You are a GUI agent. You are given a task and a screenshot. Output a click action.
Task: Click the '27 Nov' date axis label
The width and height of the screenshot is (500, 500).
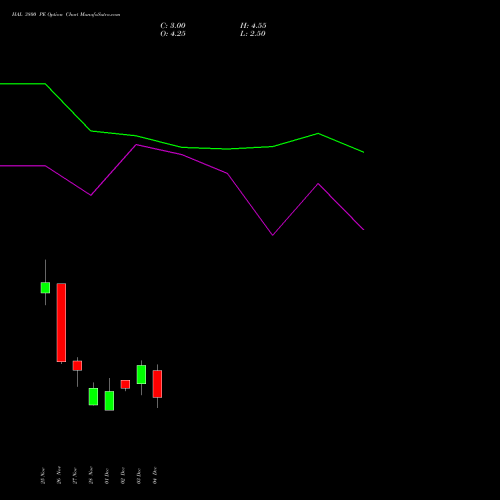click(x=75, y=476)
